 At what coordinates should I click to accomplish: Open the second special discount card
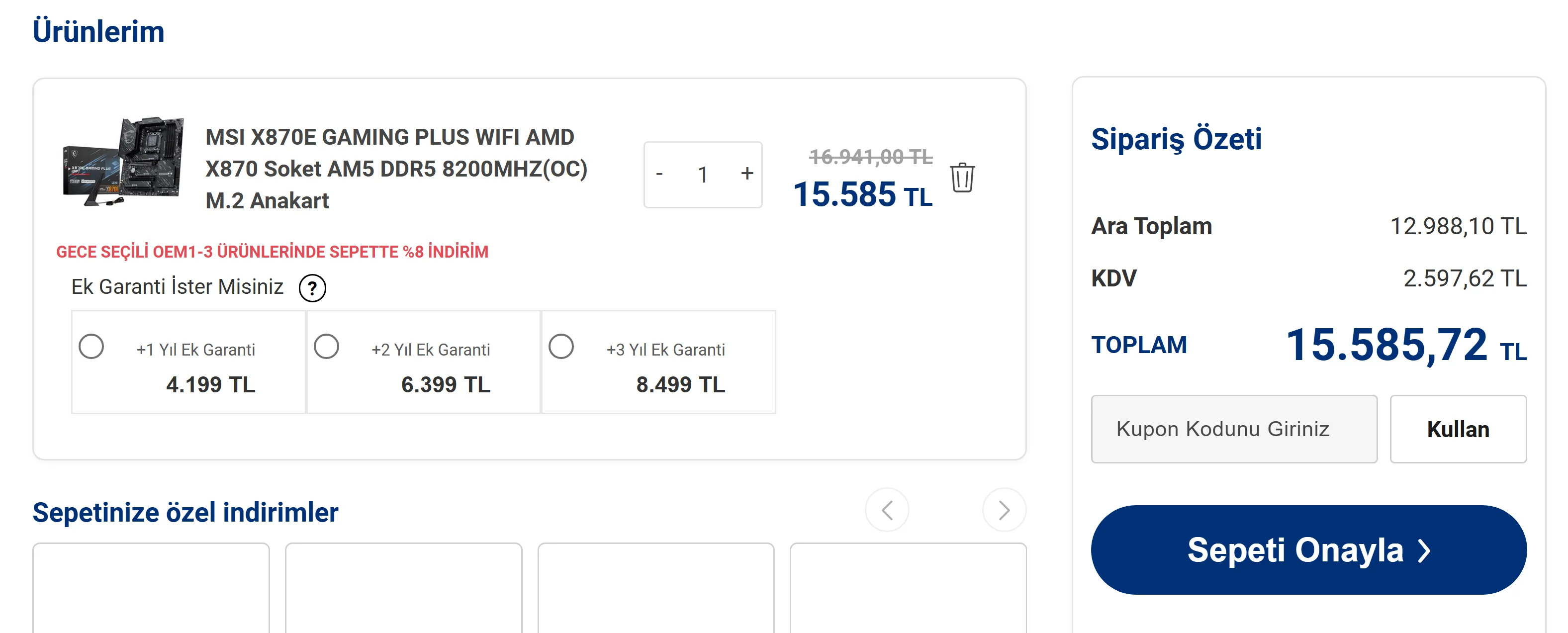coord(404,587)
